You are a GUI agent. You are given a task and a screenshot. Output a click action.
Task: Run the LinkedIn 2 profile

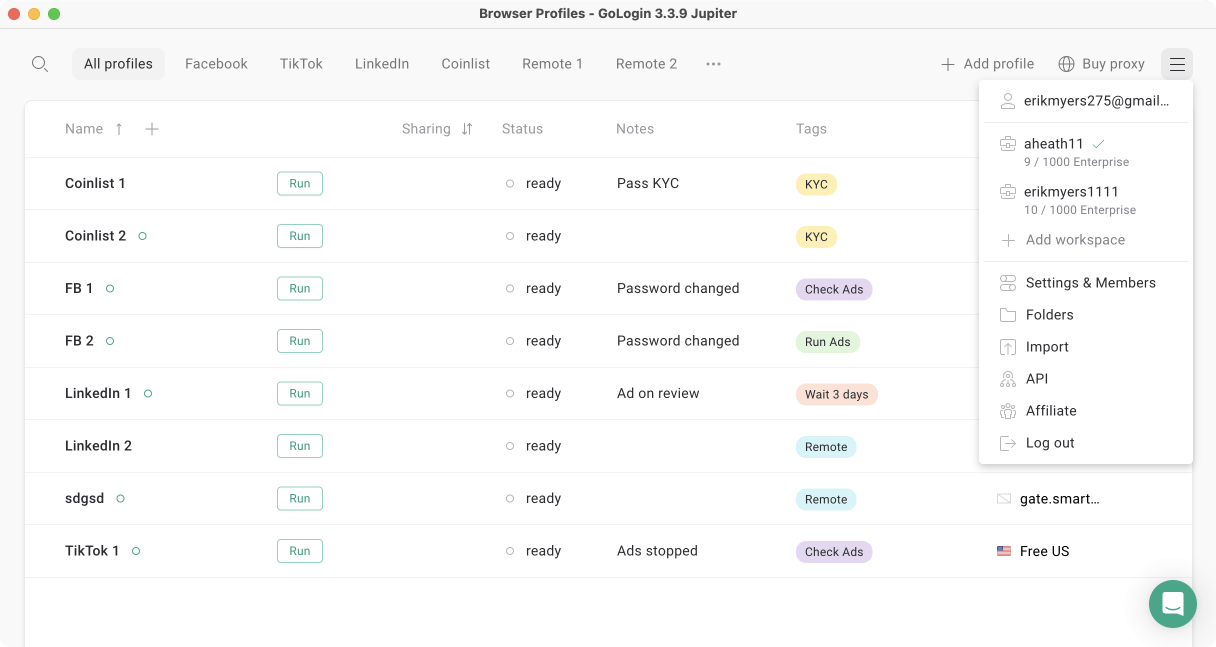point(300,446)
